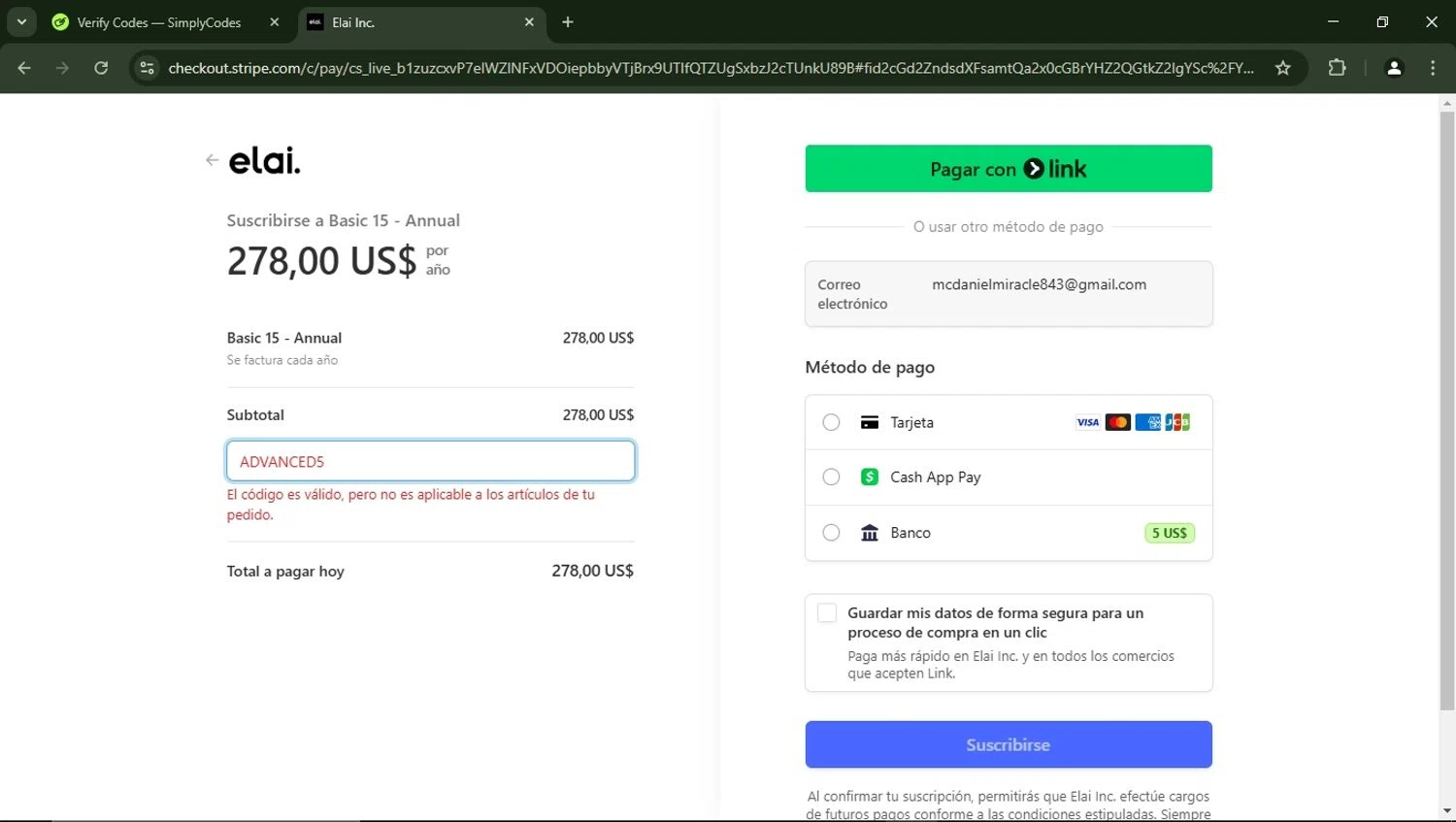Viewport: 1456px width, 822px height.
Task: Click the scrollbar up arrow
Action: pos(1447,102)
